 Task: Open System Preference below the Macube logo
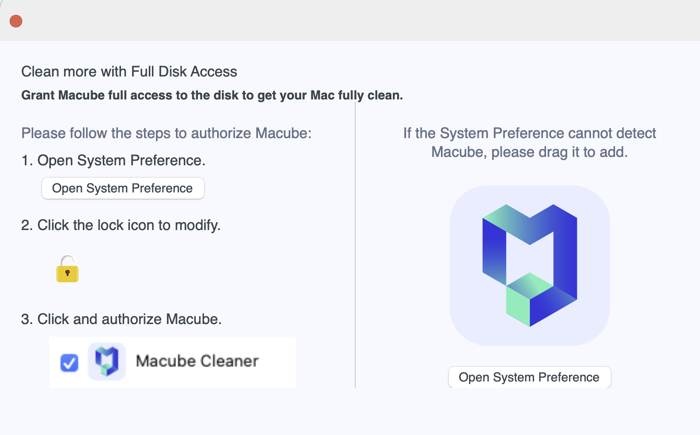pos(529,377)
